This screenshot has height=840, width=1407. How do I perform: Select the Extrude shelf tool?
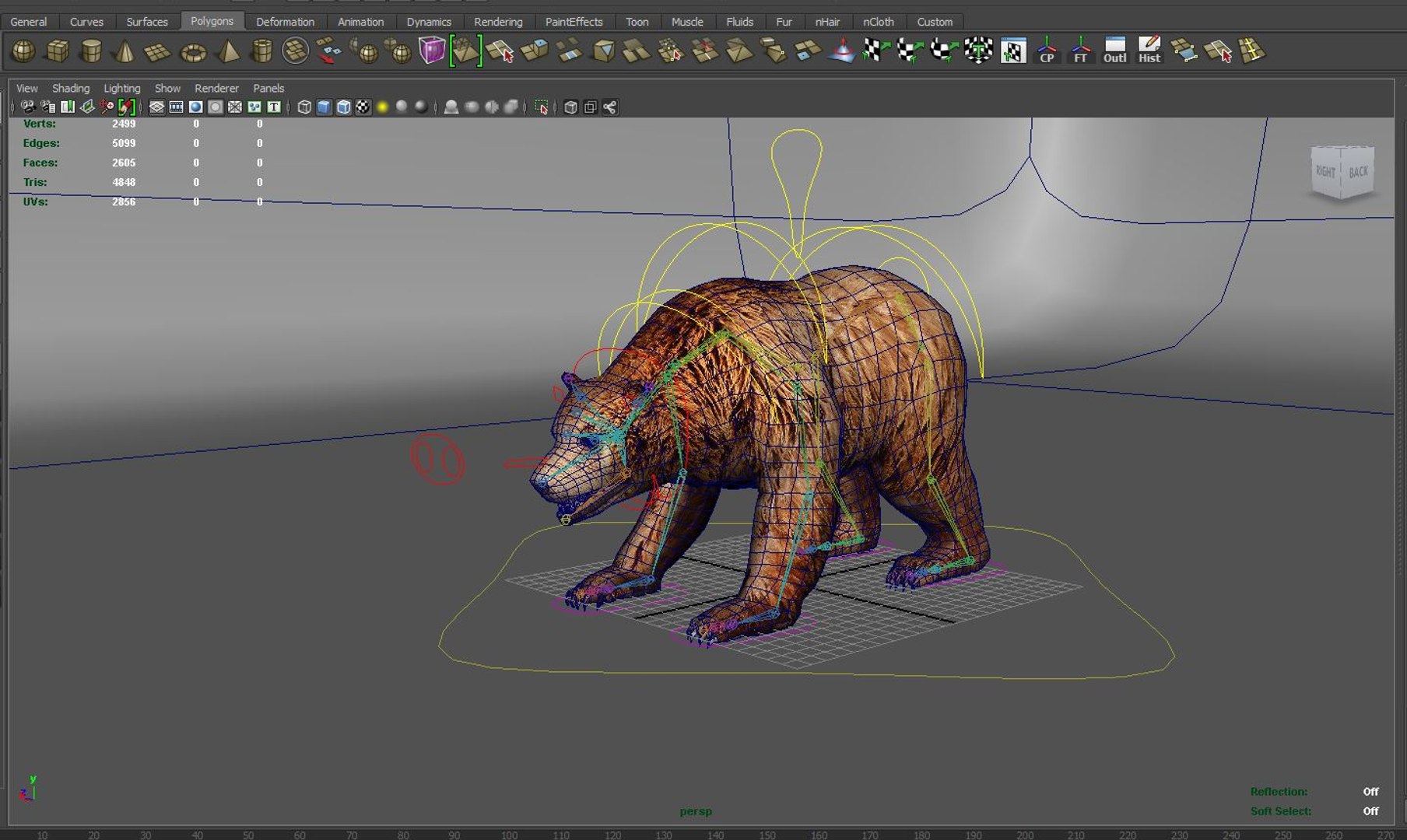[535, 52]
